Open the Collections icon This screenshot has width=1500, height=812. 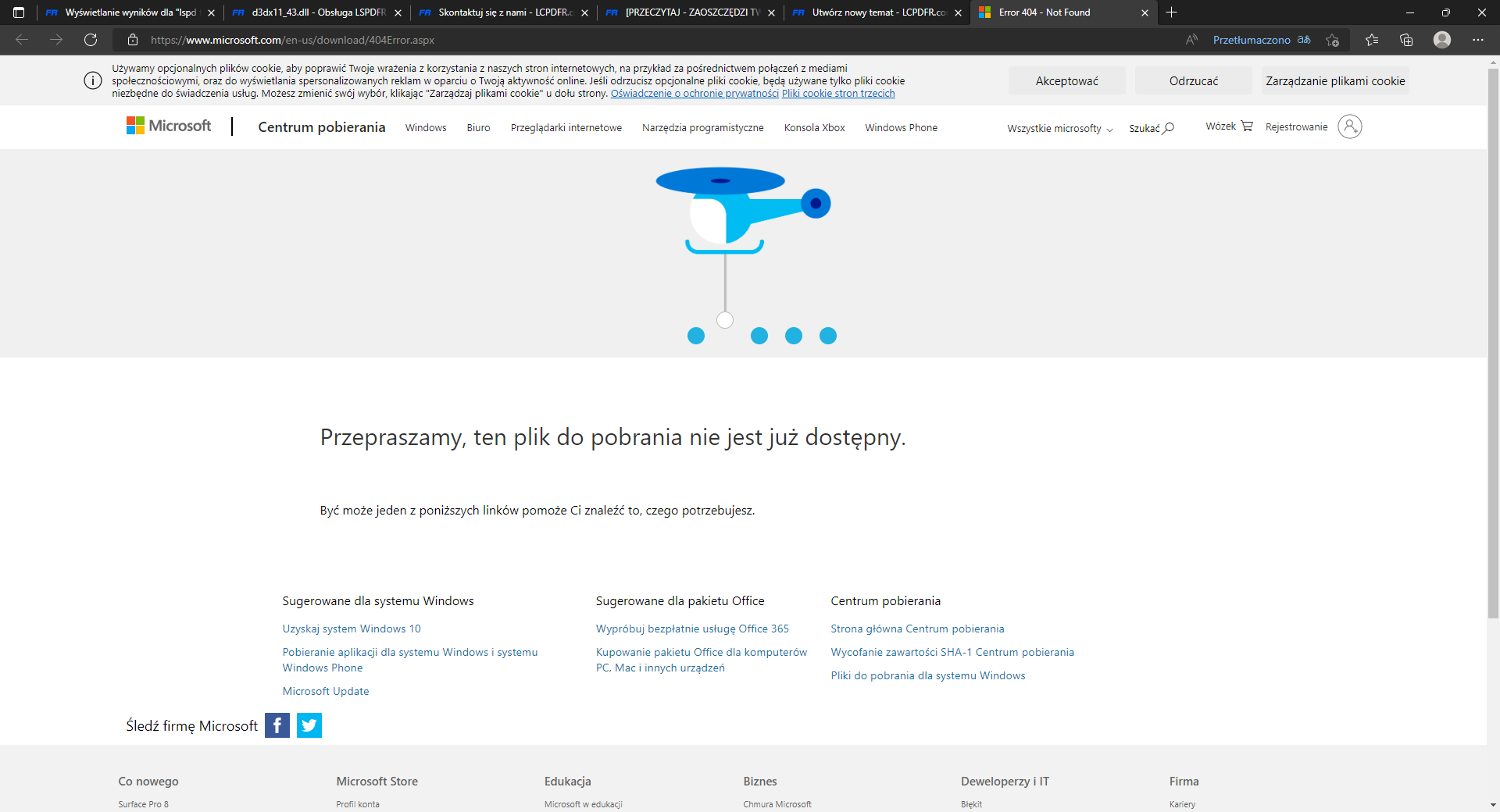[1406, 40]
